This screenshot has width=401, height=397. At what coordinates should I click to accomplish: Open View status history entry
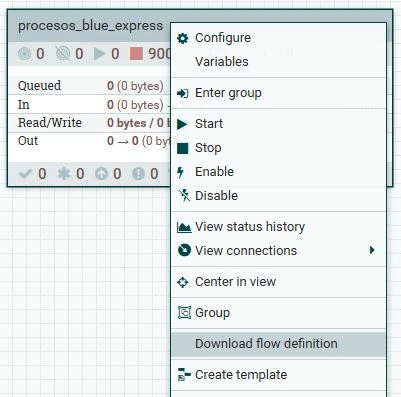click(x=279, y=227)
